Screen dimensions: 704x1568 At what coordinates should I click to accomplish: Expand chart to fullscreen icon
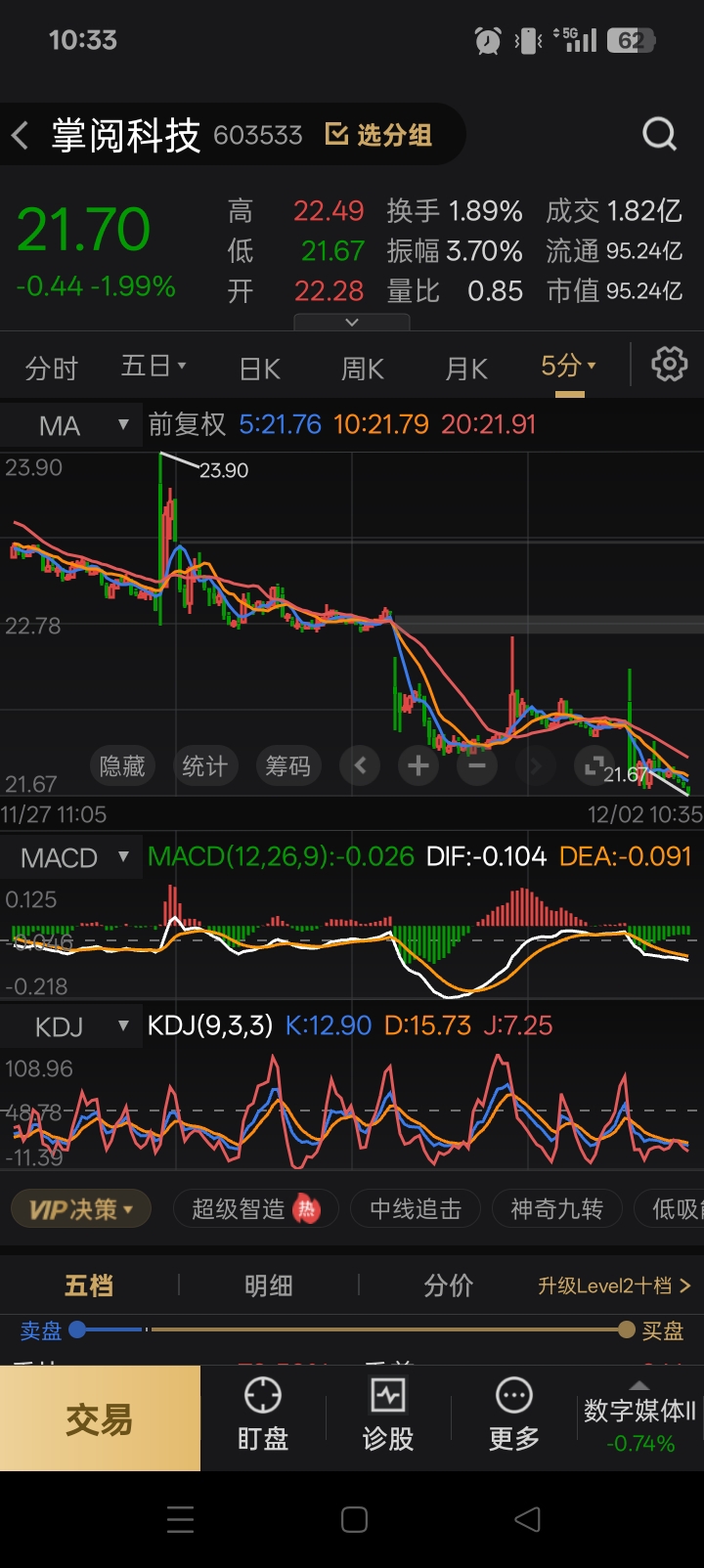coord(593,765)
